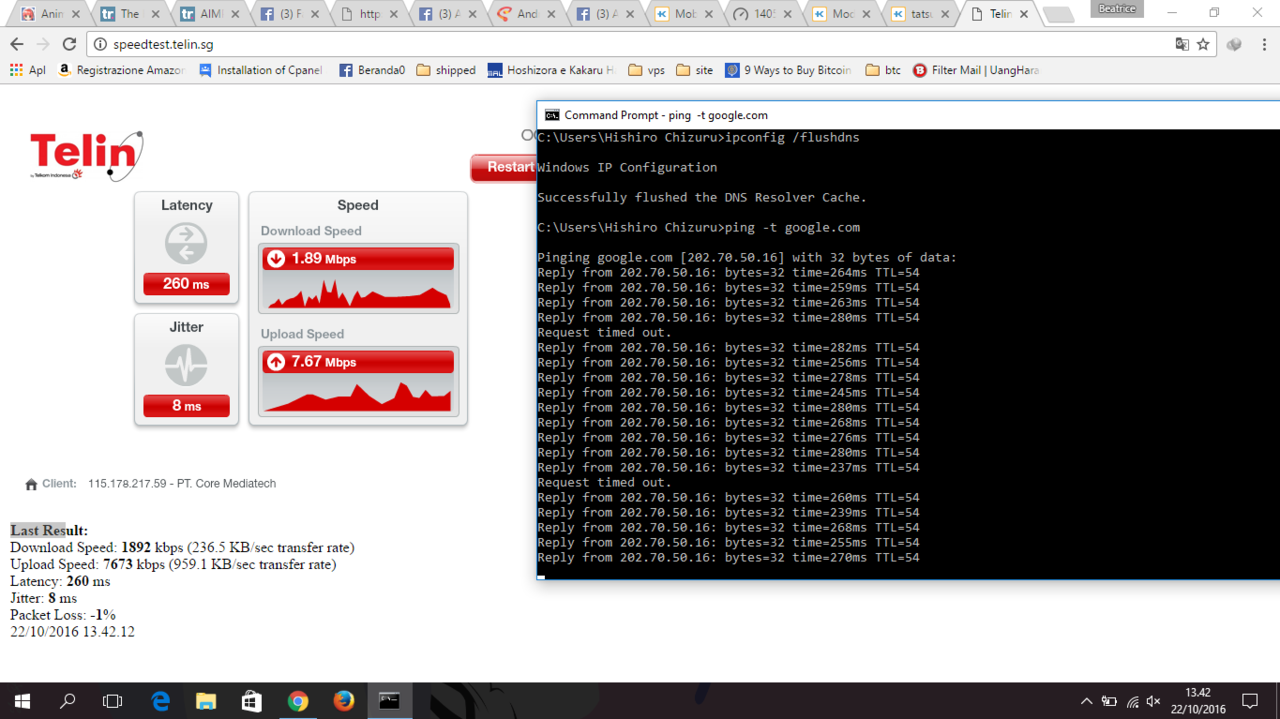Click the Jitter pulse icon

click(x=186, y=366)
